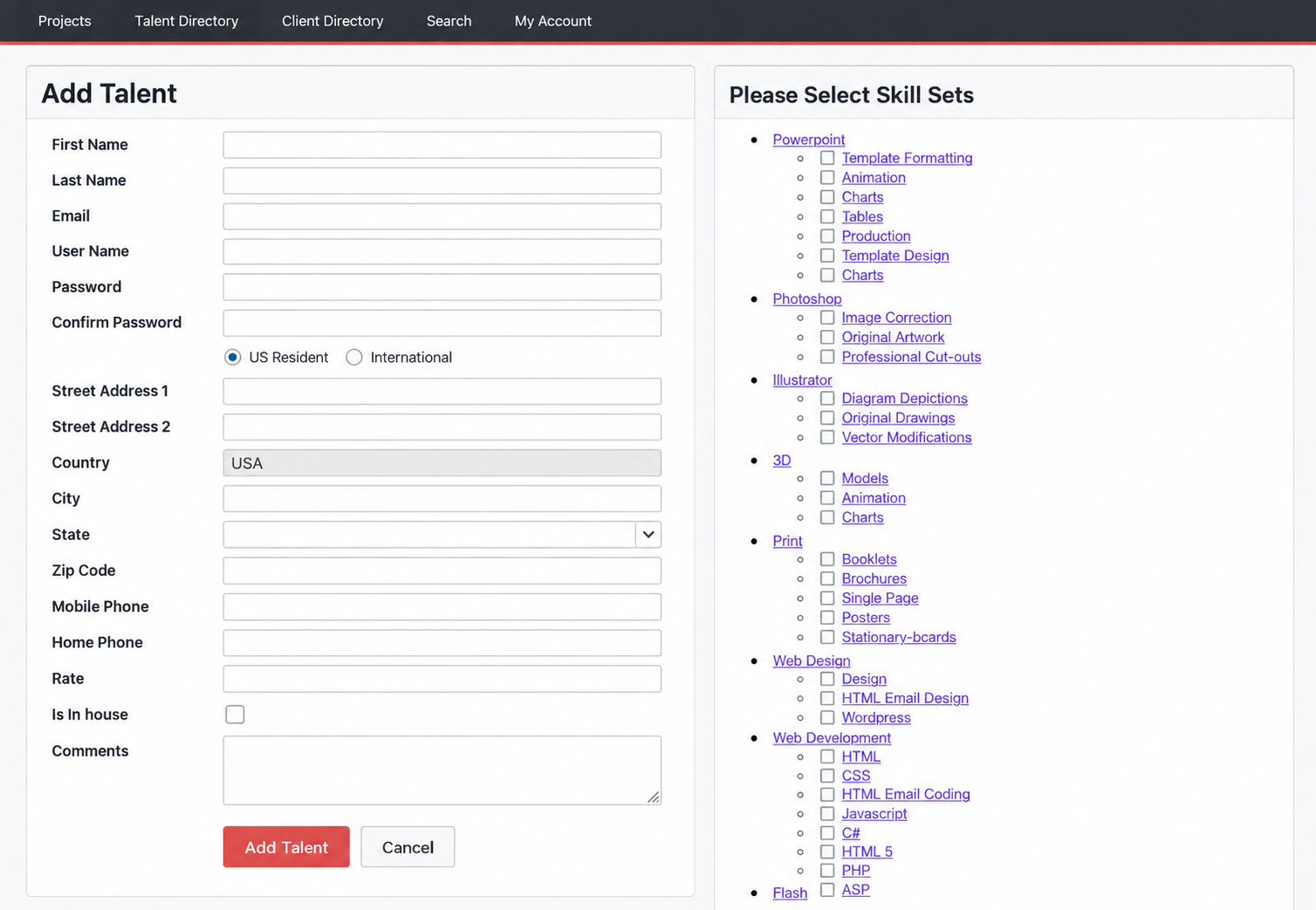Select the US Resident radio button
The image size is (1316, 910).
[x=233, y=357]
